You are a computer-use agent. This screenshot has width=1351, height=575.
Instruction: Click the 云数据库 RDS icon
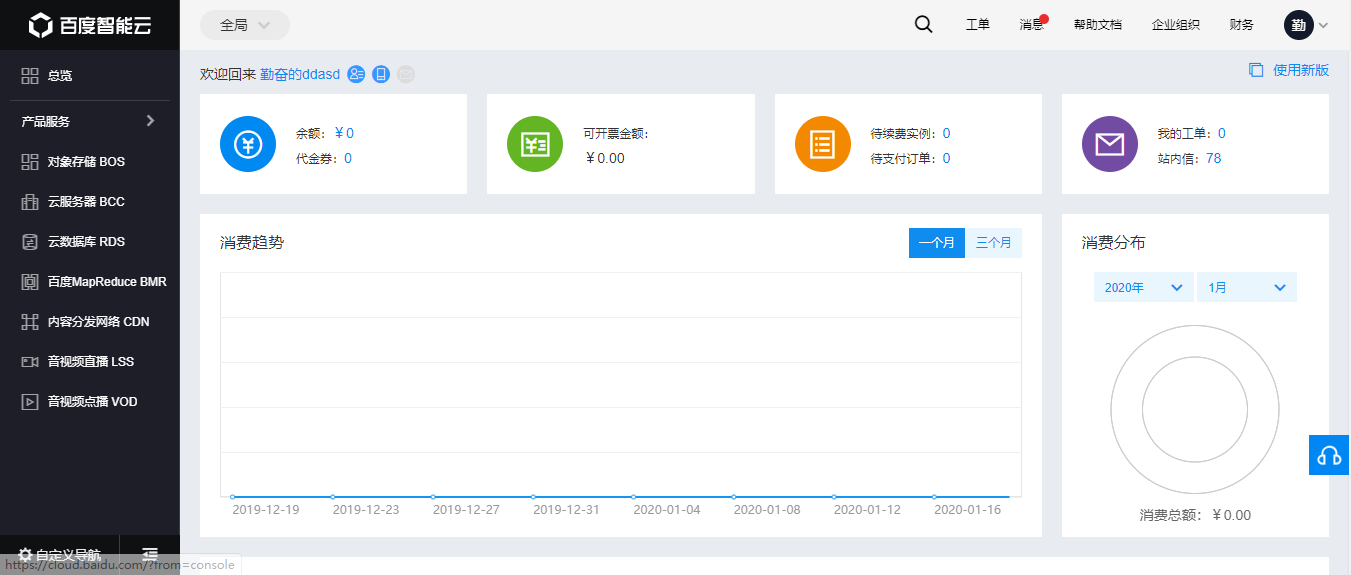tap(30, 241)
